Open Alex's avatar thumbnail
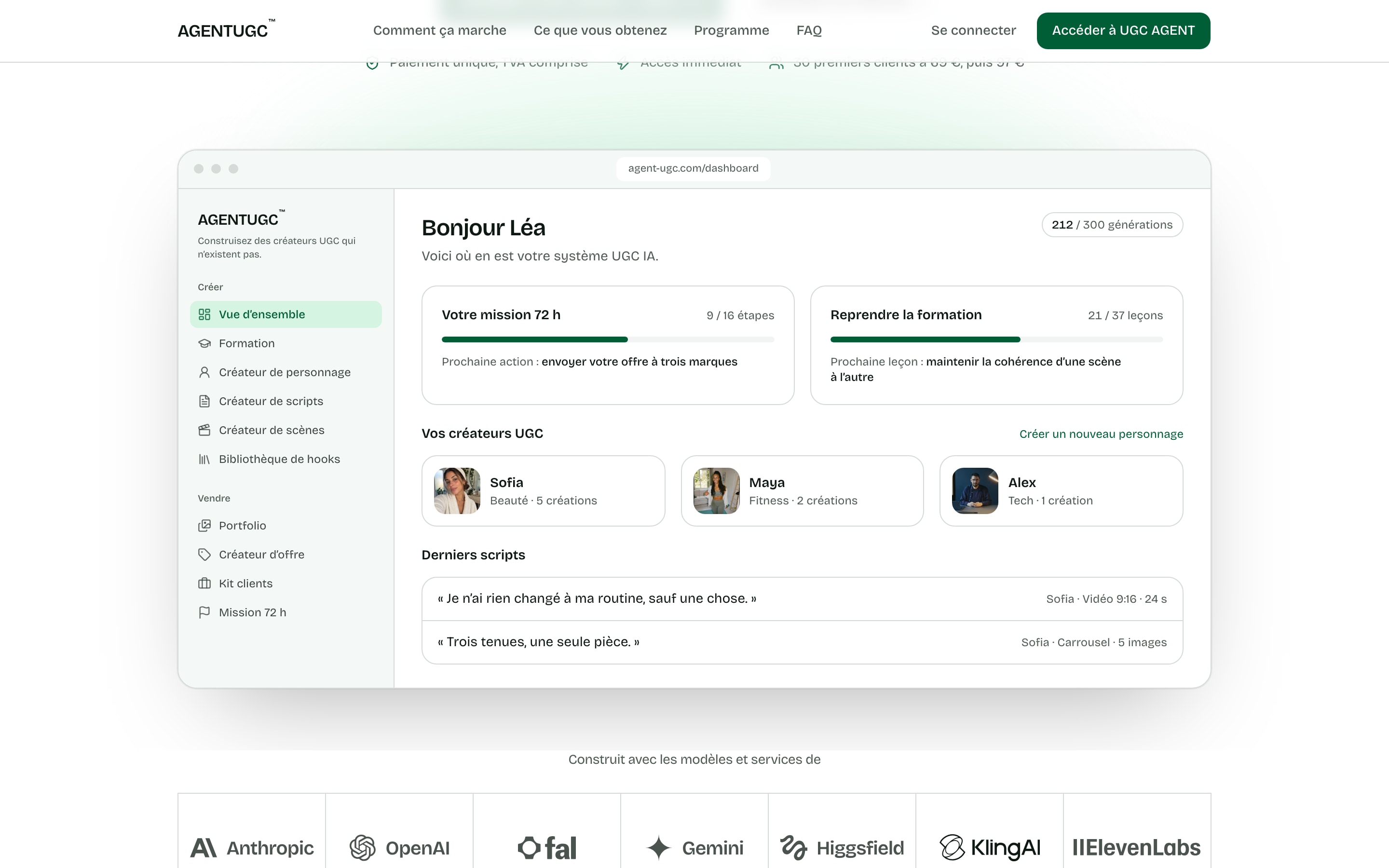This screenshot has width=1389, height=868. tap(975, 491)
